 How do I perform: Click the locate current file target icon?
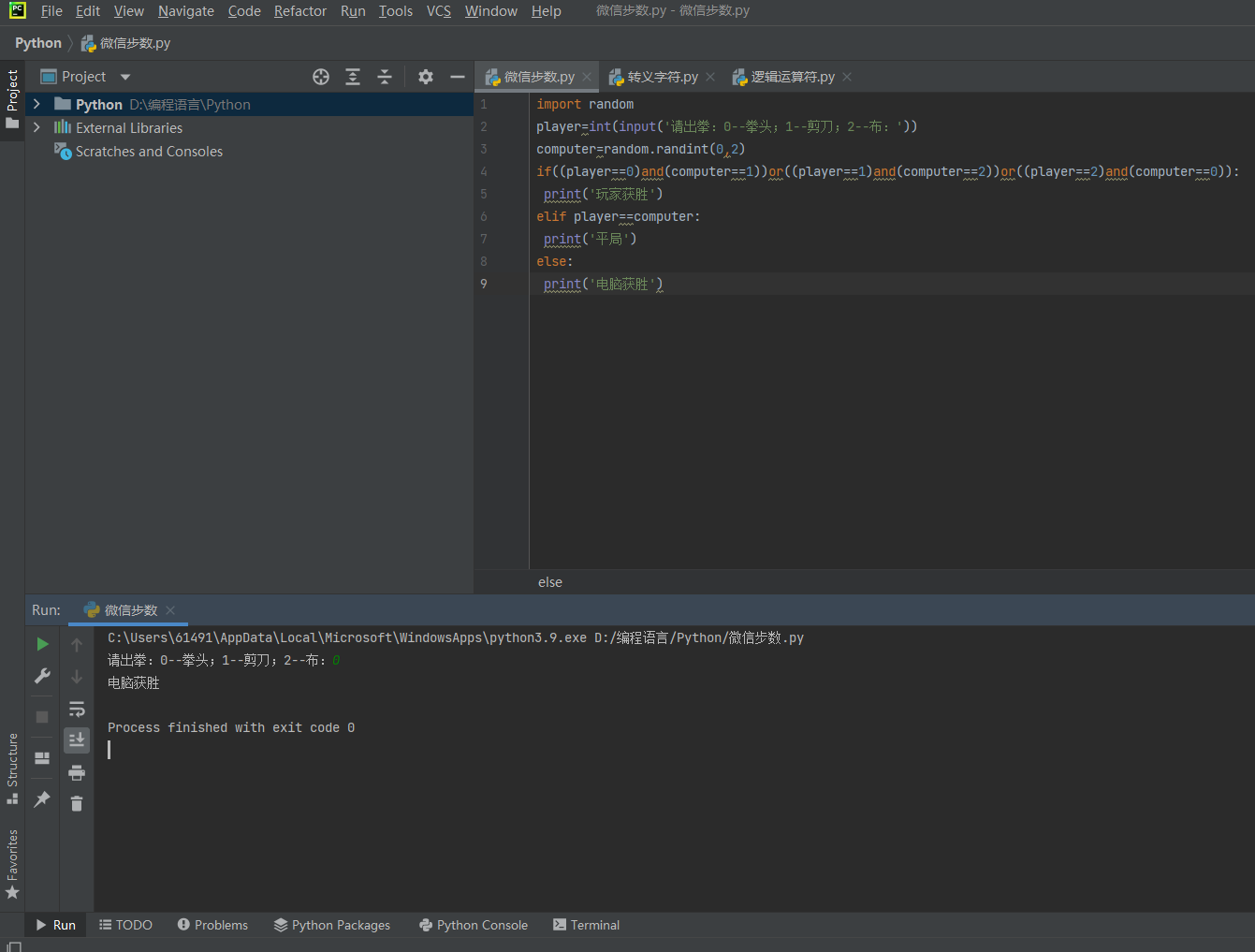(x=321, y=77)
